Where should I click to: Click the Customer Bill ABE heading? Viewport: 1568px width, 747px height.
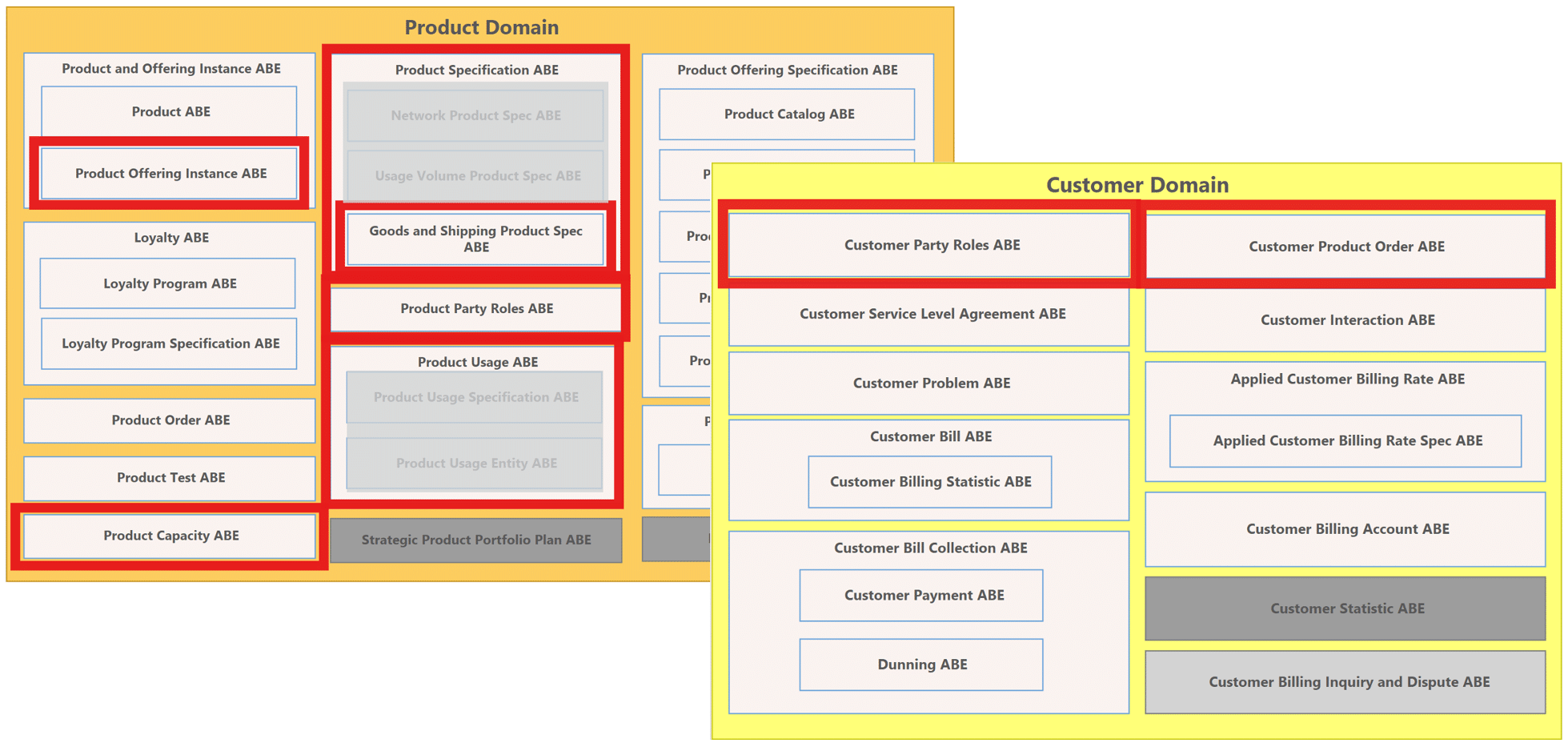(x=931, y=436)
